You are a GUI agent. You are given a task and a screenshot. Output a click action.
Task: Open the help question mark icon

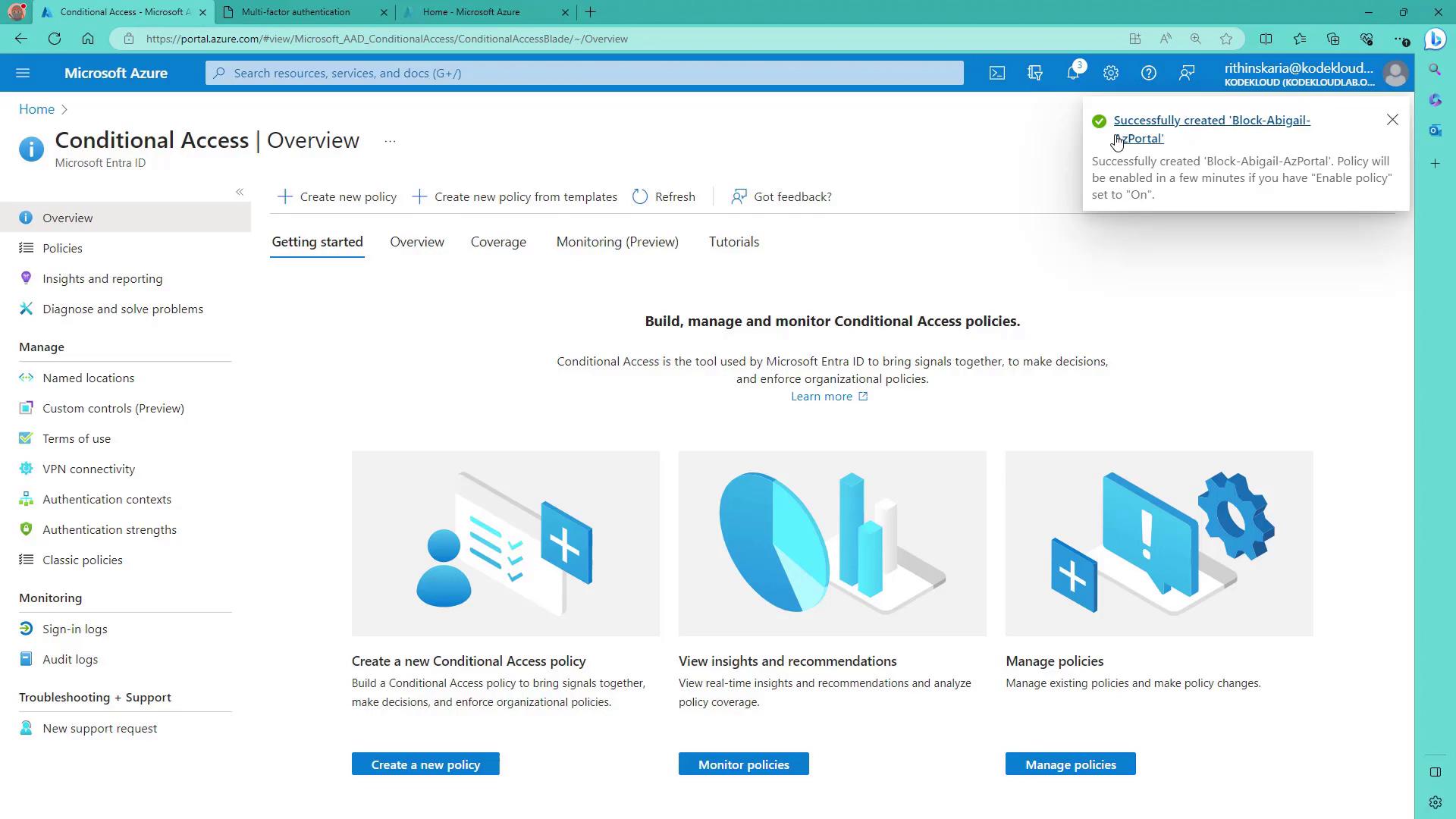click(x=1149, y=73)
